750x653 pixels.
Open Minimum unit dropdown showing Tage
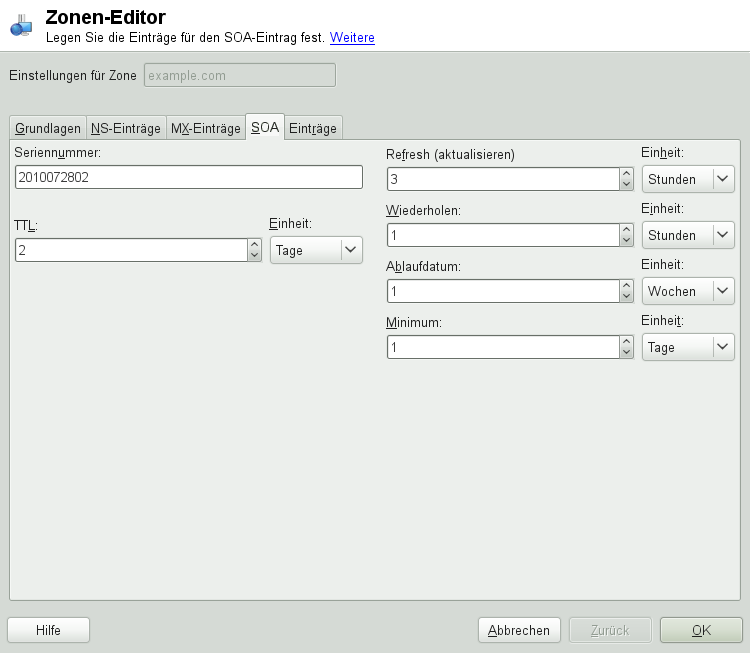click(688, 347)
